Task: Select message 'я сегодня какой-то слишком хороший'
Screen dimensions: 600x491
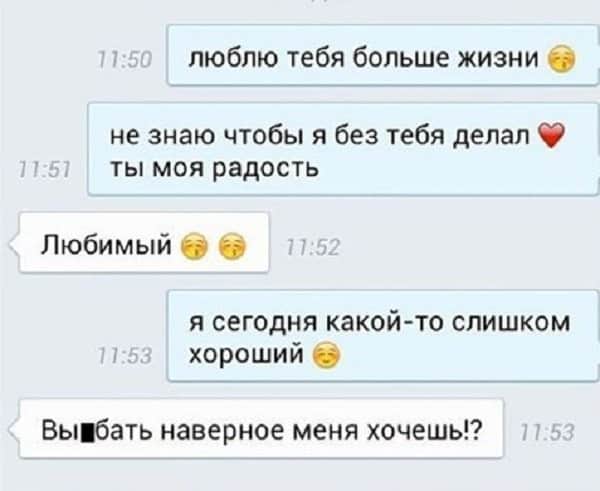Action: click(x=383, y=336)
